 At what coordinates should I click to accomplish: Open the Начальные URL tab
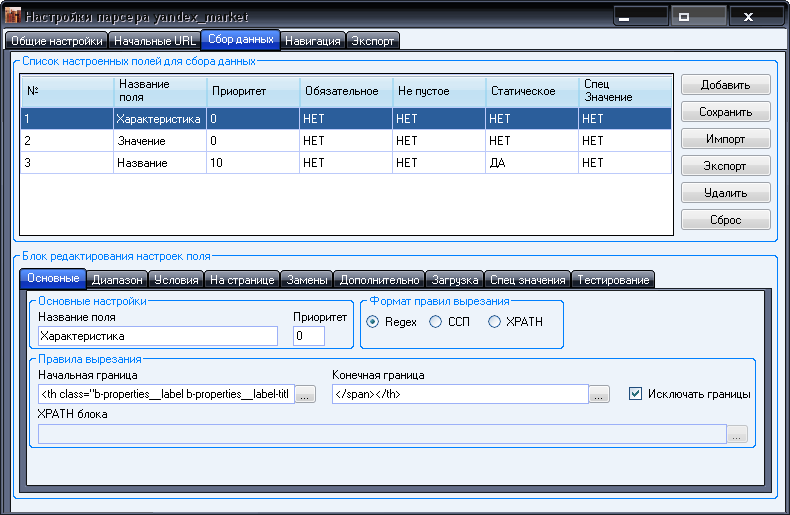154,41
